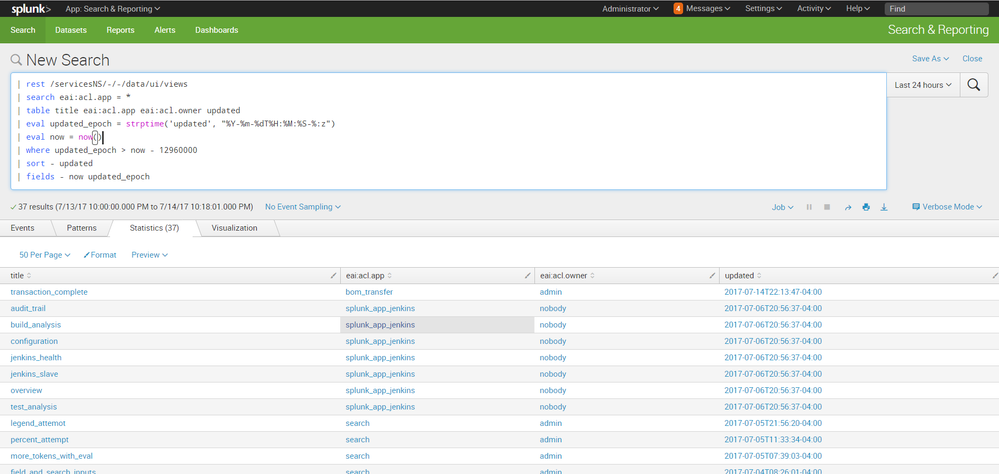Image resolution: width=999 pixels, height=474 pixels.
Task: Open Format options
Action: coord(100,255)
